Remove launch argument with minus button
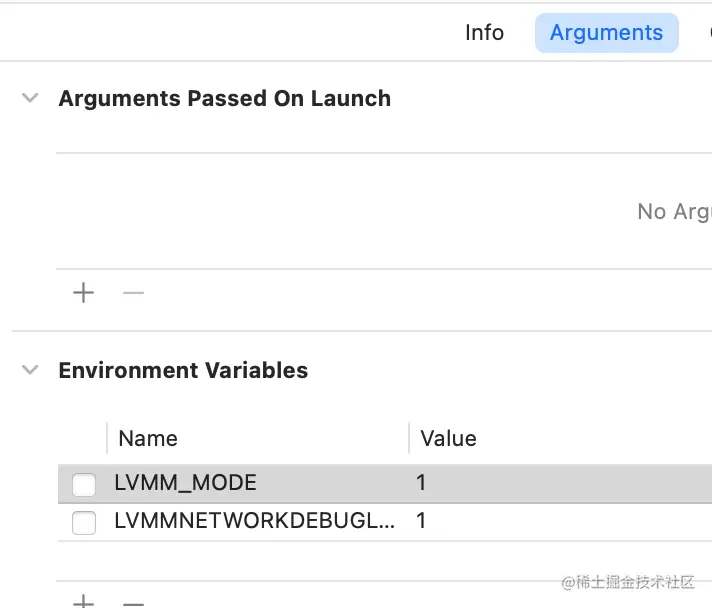The image size is (712, 608). [x=133, y=293]
